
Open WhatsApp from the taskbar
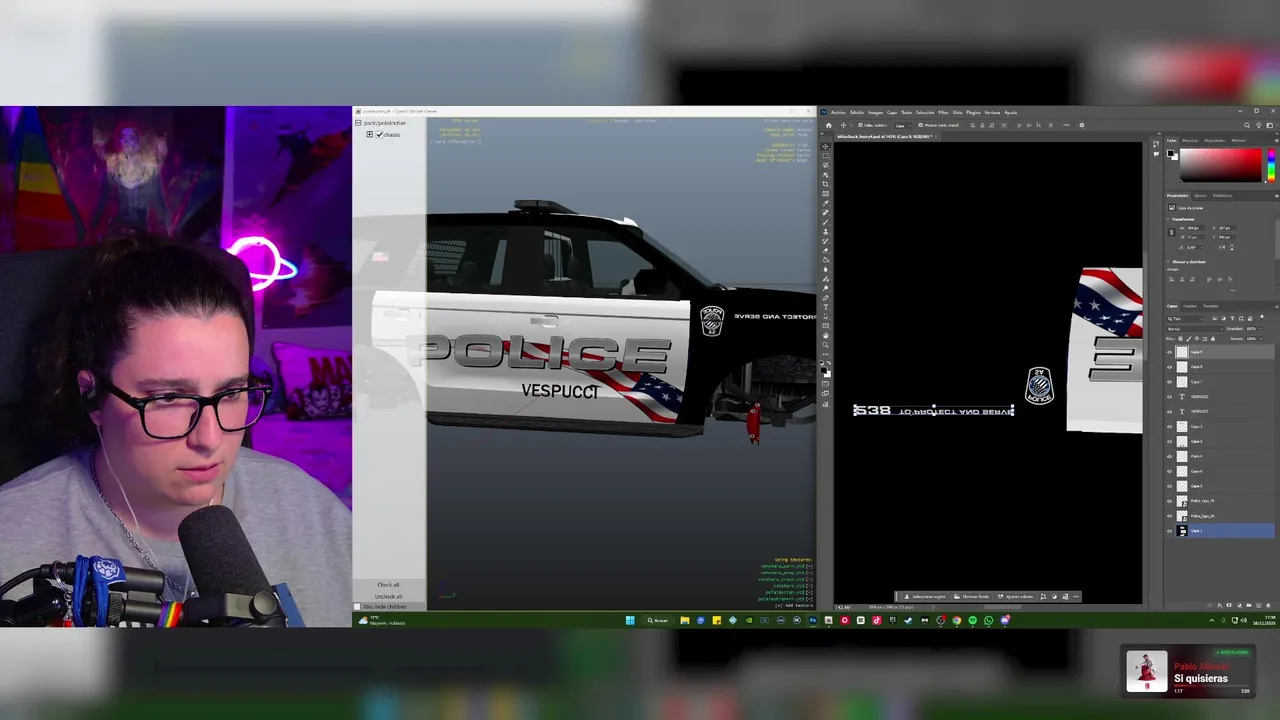(989, 620)
